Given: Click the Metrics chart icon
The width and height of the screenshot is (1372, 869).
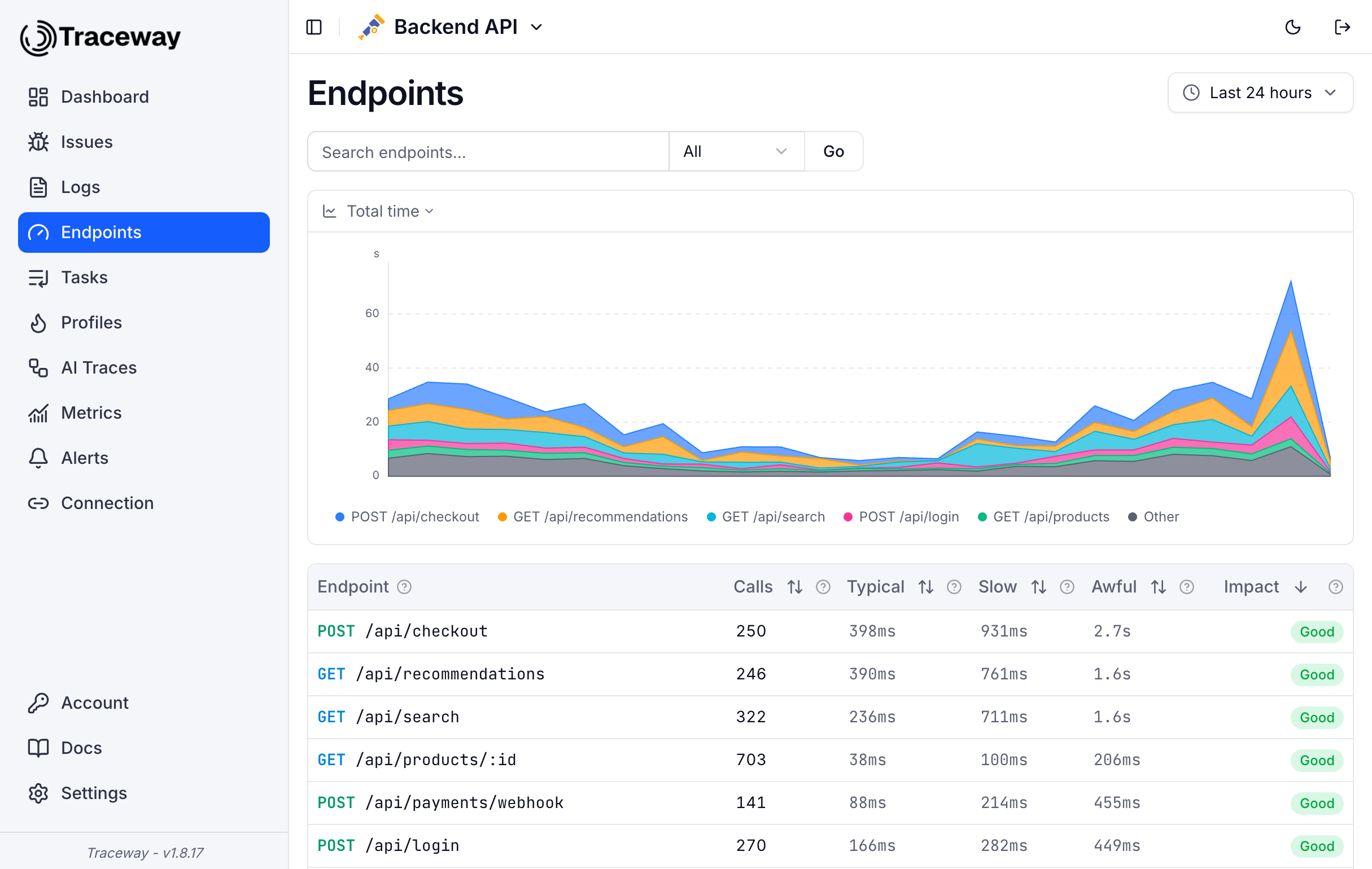Looking at the screenshot, I should (x=38, y=413).
